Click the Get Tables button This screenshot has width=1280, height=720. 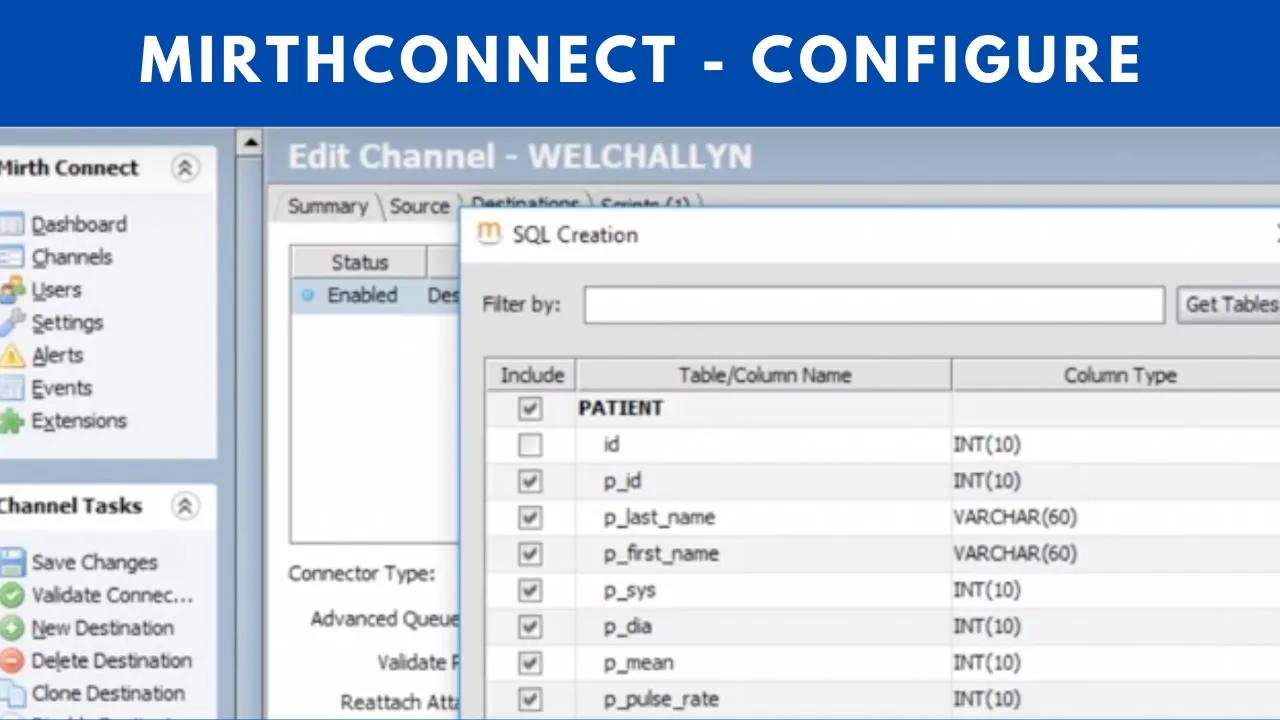coord(1229,304)
